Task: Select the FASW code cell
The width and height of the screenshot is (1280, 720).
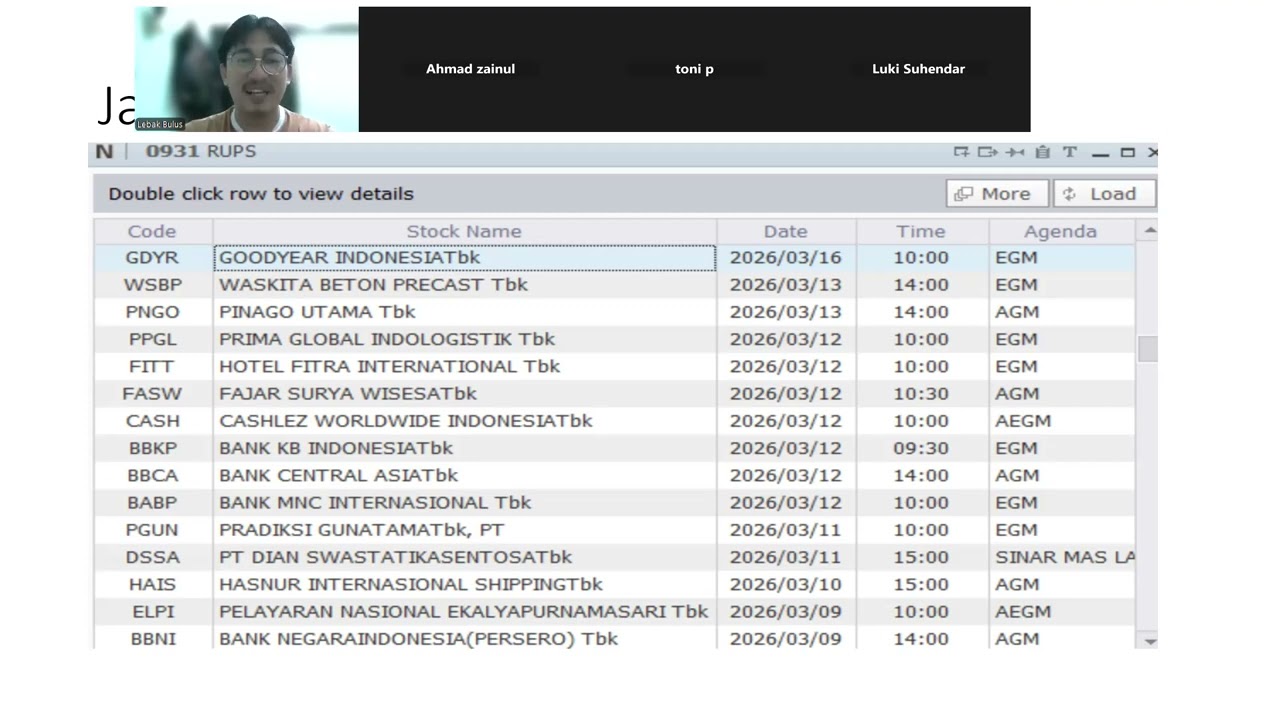Action: [x=152, y=394]
